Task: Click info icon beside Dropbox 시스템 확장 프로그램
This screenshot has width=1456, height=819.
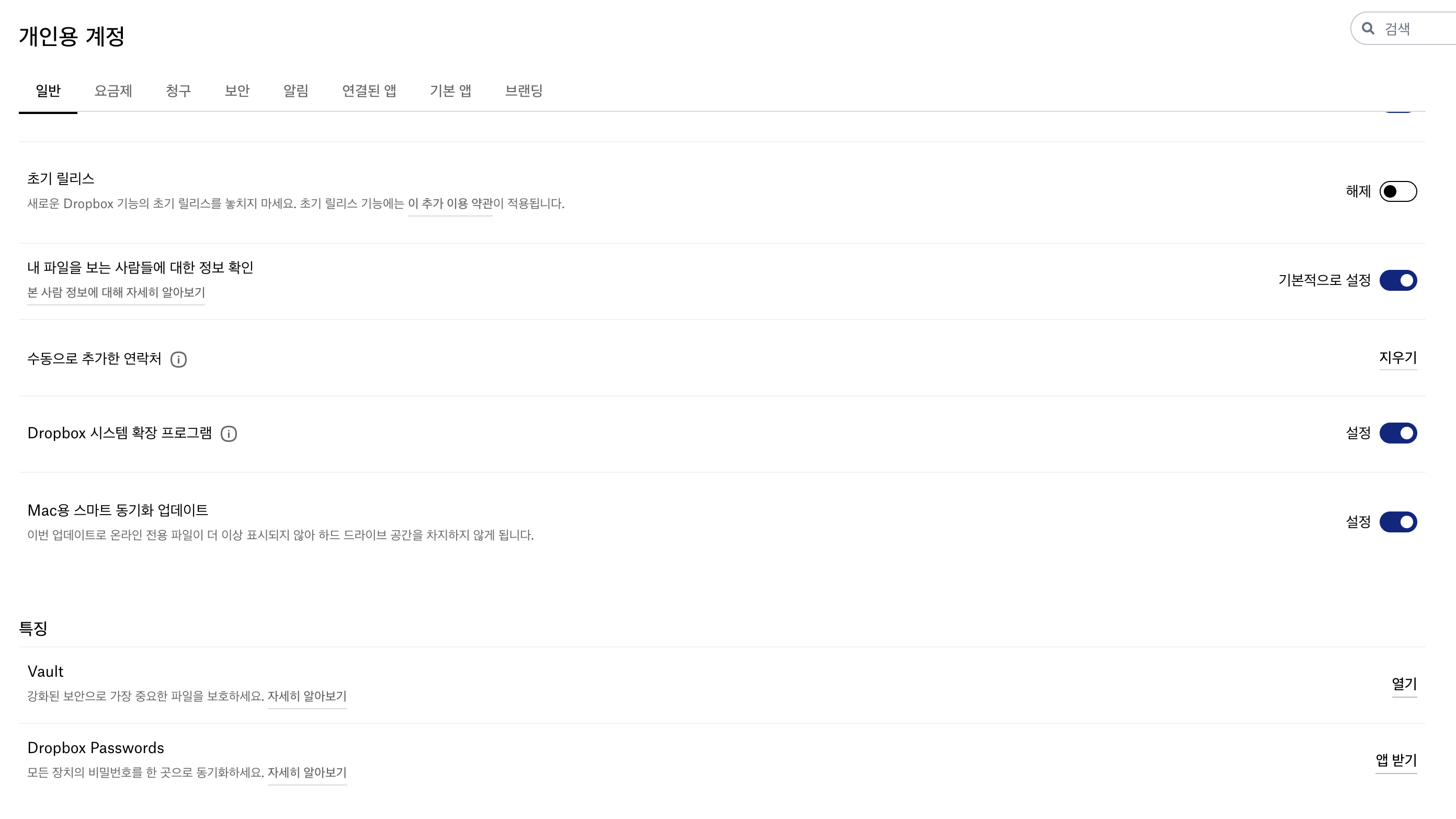Action: pyautogui.click(x=229, y=434)
